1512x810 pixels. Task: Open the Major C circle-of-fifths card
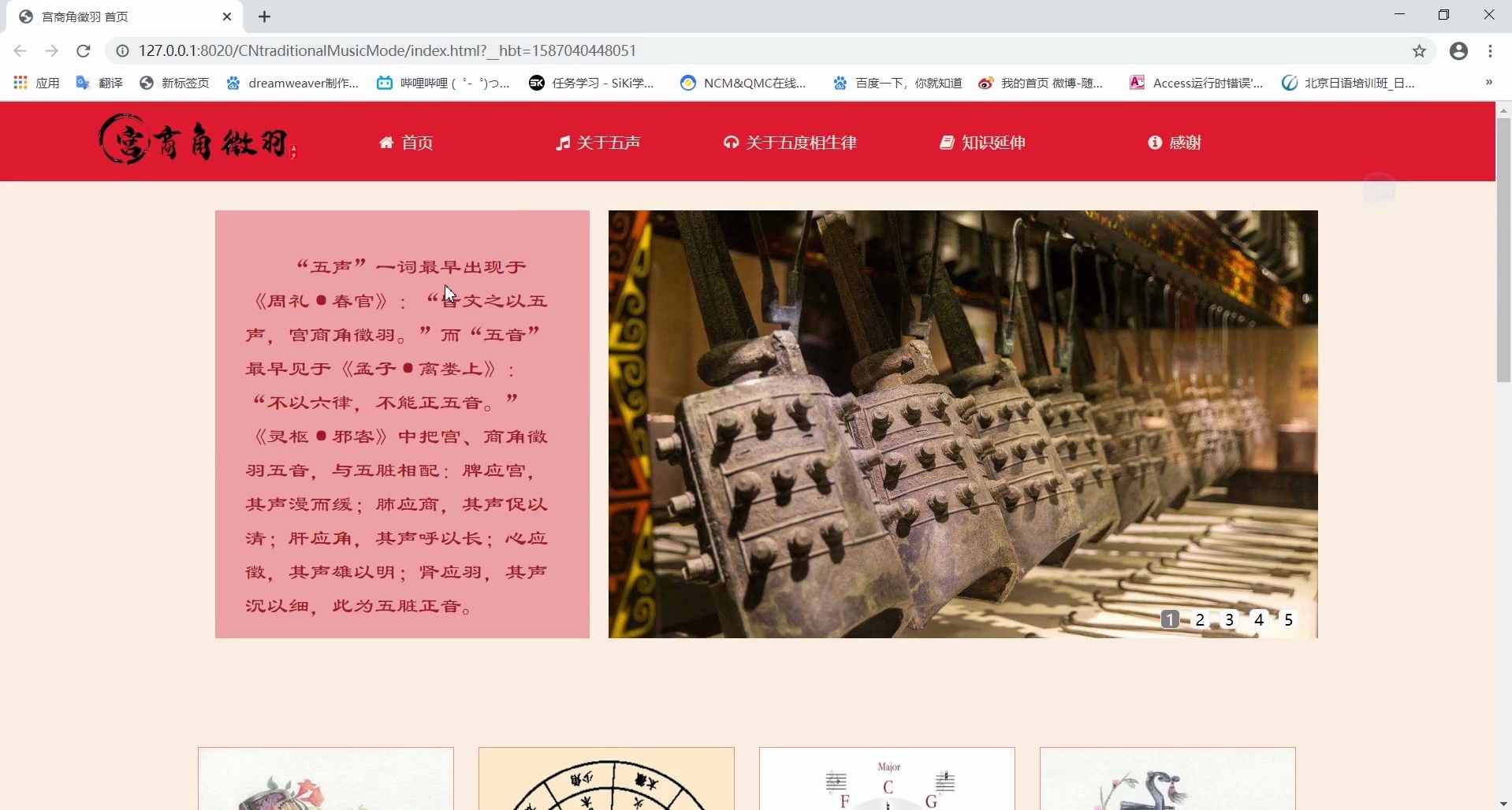pos(887,778)
